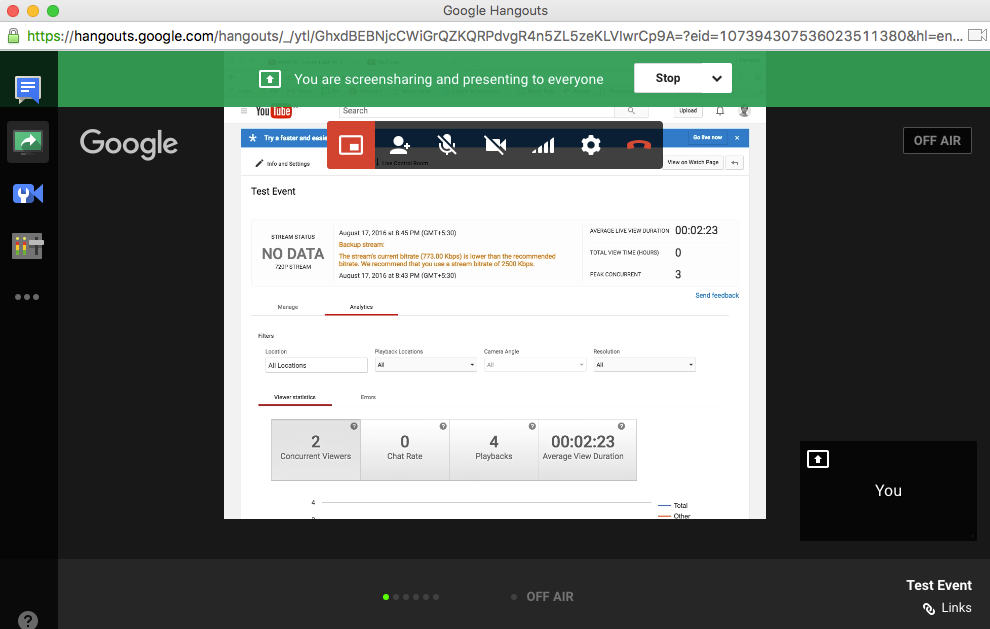
Task: Open YouTube account avatar
Action: pyautogui.click(x=744, y=111)
